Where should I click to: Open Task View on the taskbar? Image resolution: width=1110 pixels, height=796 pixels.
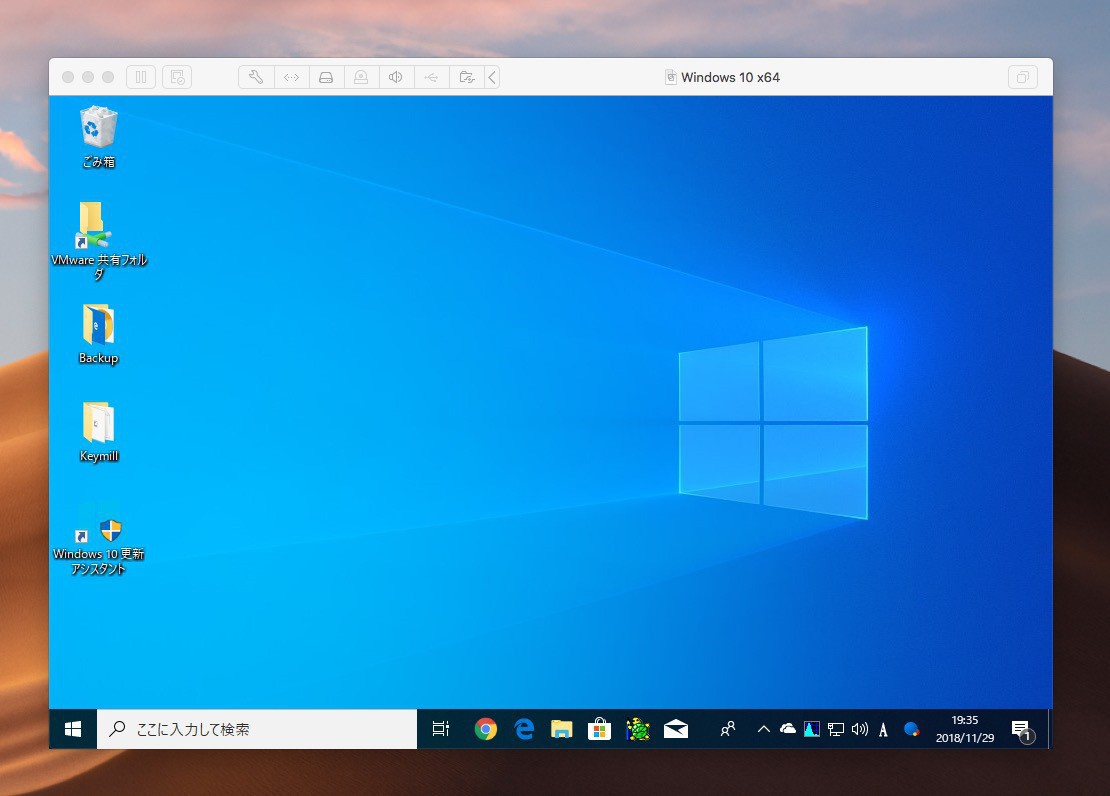coord(441,729)
